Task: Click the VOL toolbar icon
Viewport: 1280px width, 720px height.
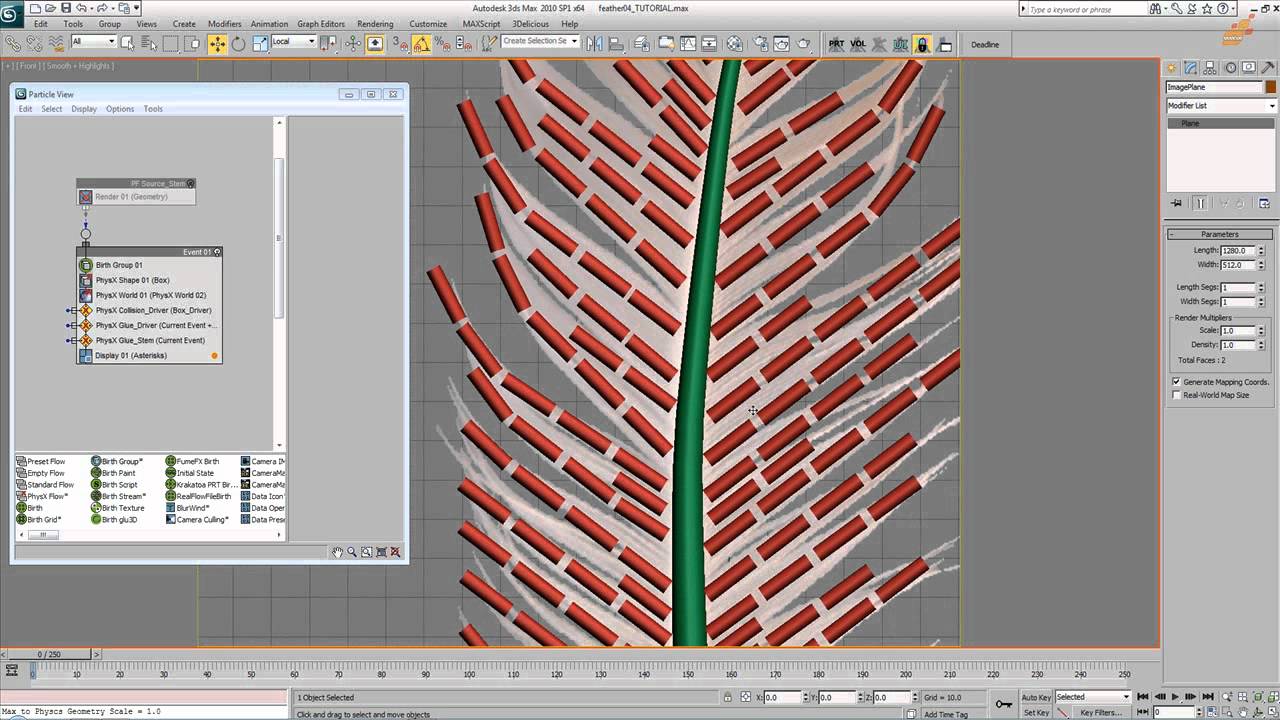Action: click(x=857, y=44)
